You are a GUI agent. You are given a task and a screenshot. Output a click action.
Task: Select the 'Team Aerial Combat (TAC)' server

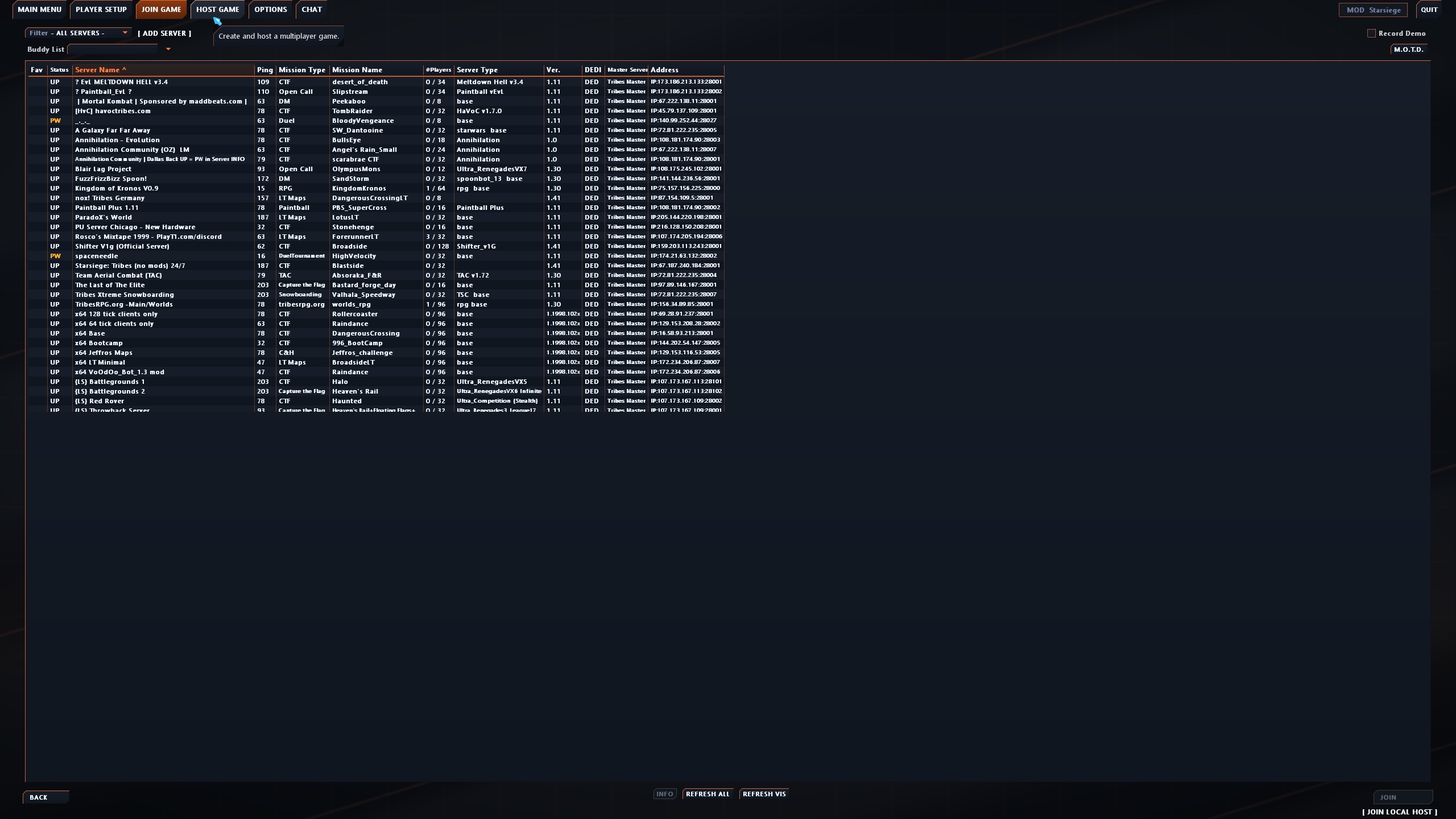click(376, 275)
